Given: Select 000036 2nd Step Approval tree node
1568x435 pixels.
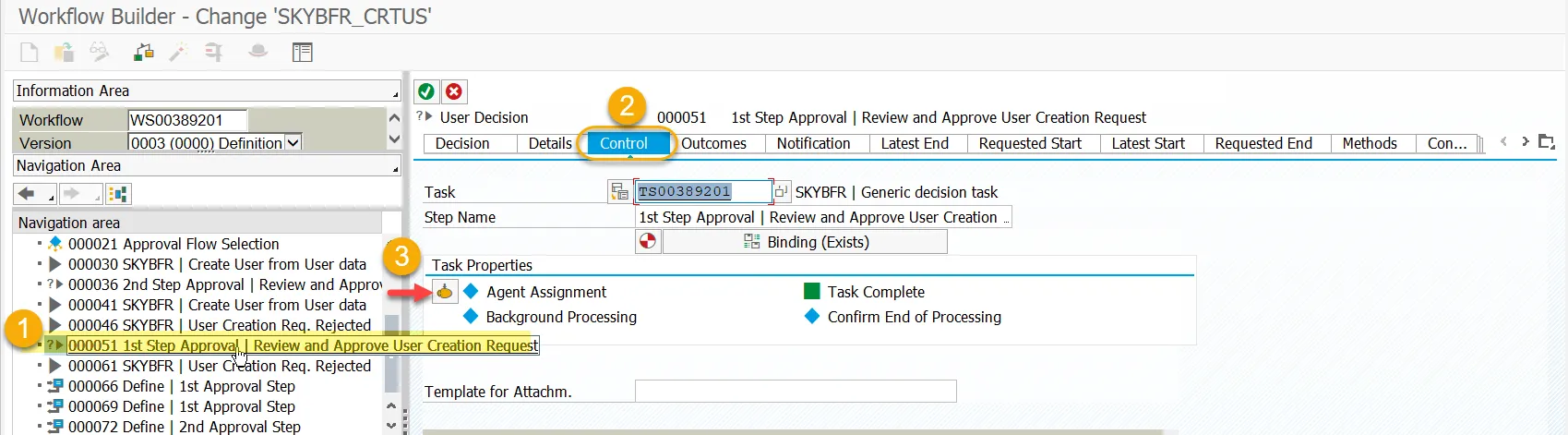Looking at the screenshot, I should coord(225,284).
